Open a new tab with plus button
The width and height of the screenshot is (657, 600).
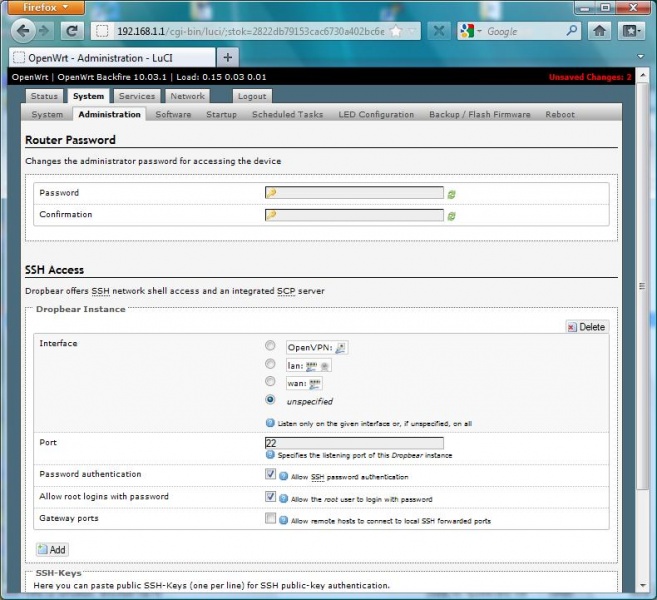(x=228, y=57)
